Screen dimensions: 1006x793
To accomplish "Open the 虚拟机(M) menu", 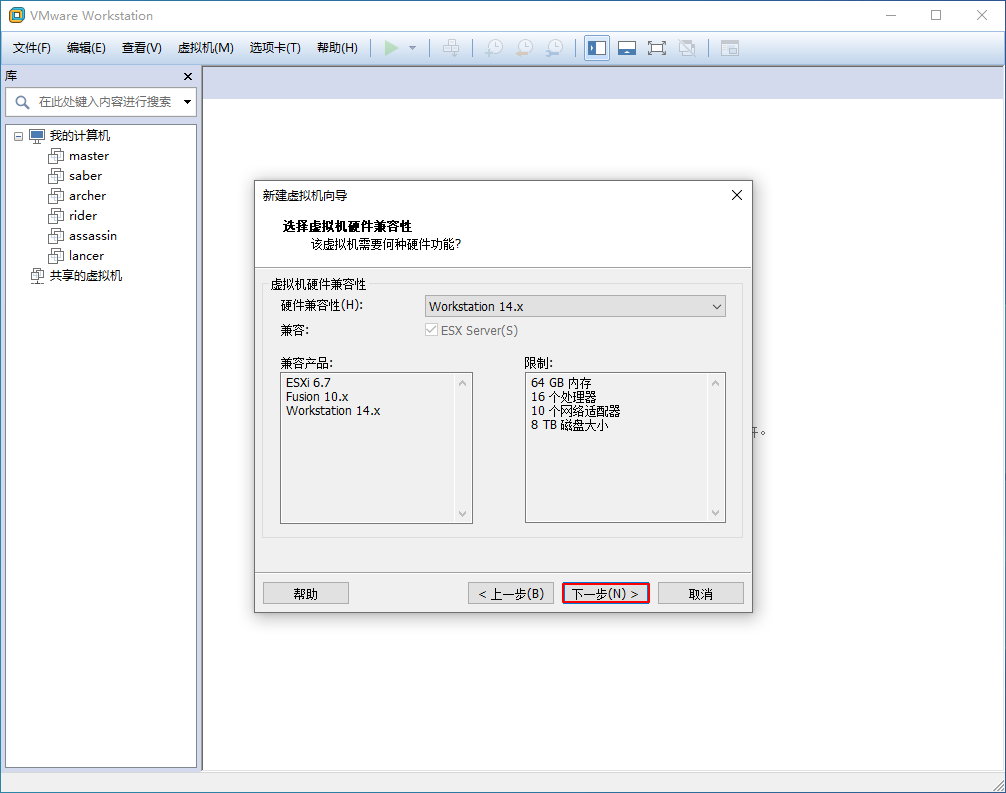I will 205,47.
